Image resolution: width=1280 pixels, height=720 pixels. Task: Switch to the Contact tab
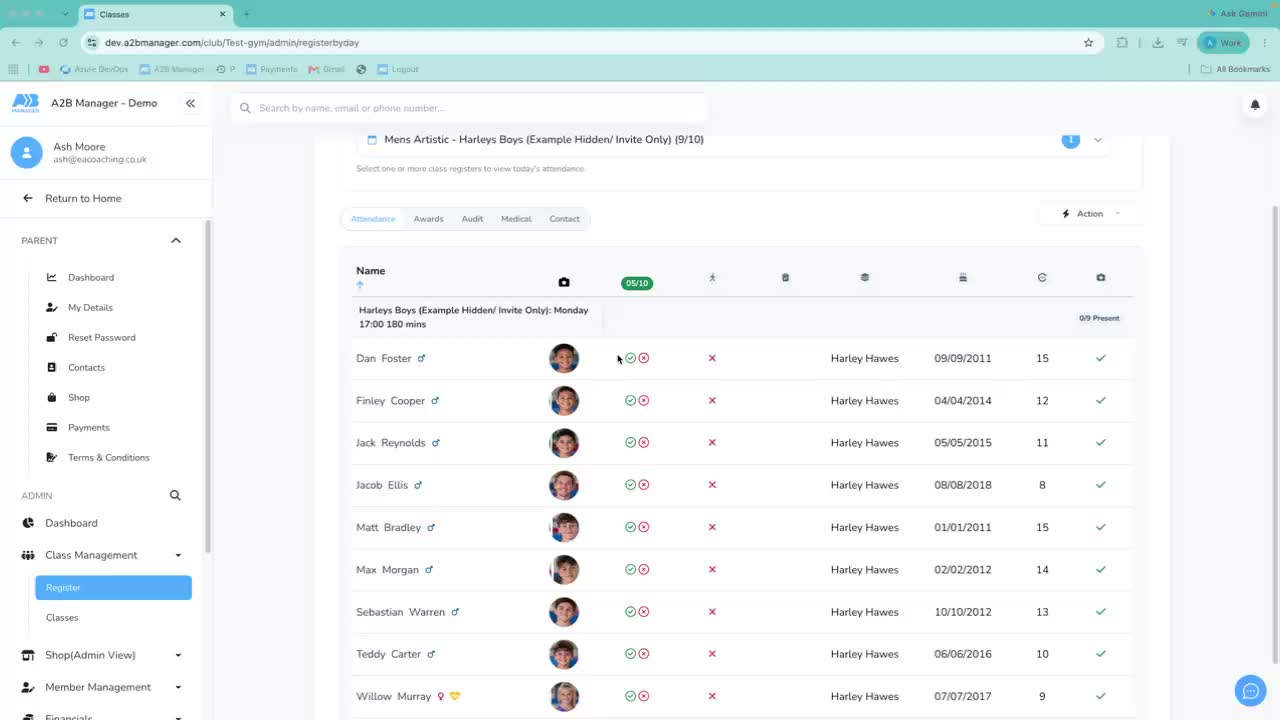[564, 219]
